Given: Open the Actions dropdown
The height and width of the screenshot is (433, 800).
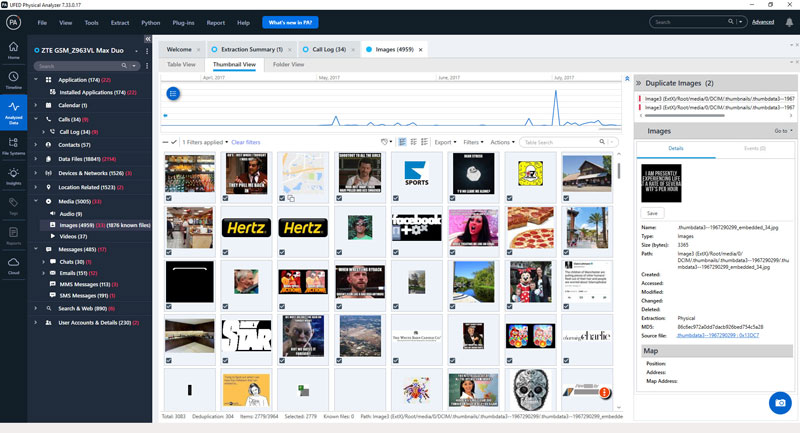Looking at the screenshot, I should coord(502,142).
